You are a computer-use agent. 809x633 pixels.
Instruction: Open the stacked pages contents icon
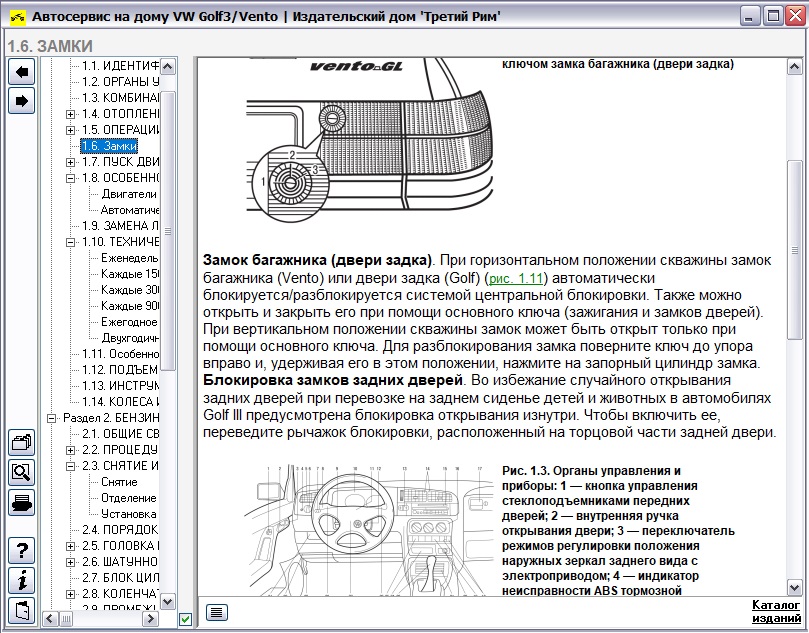[22, 442]
